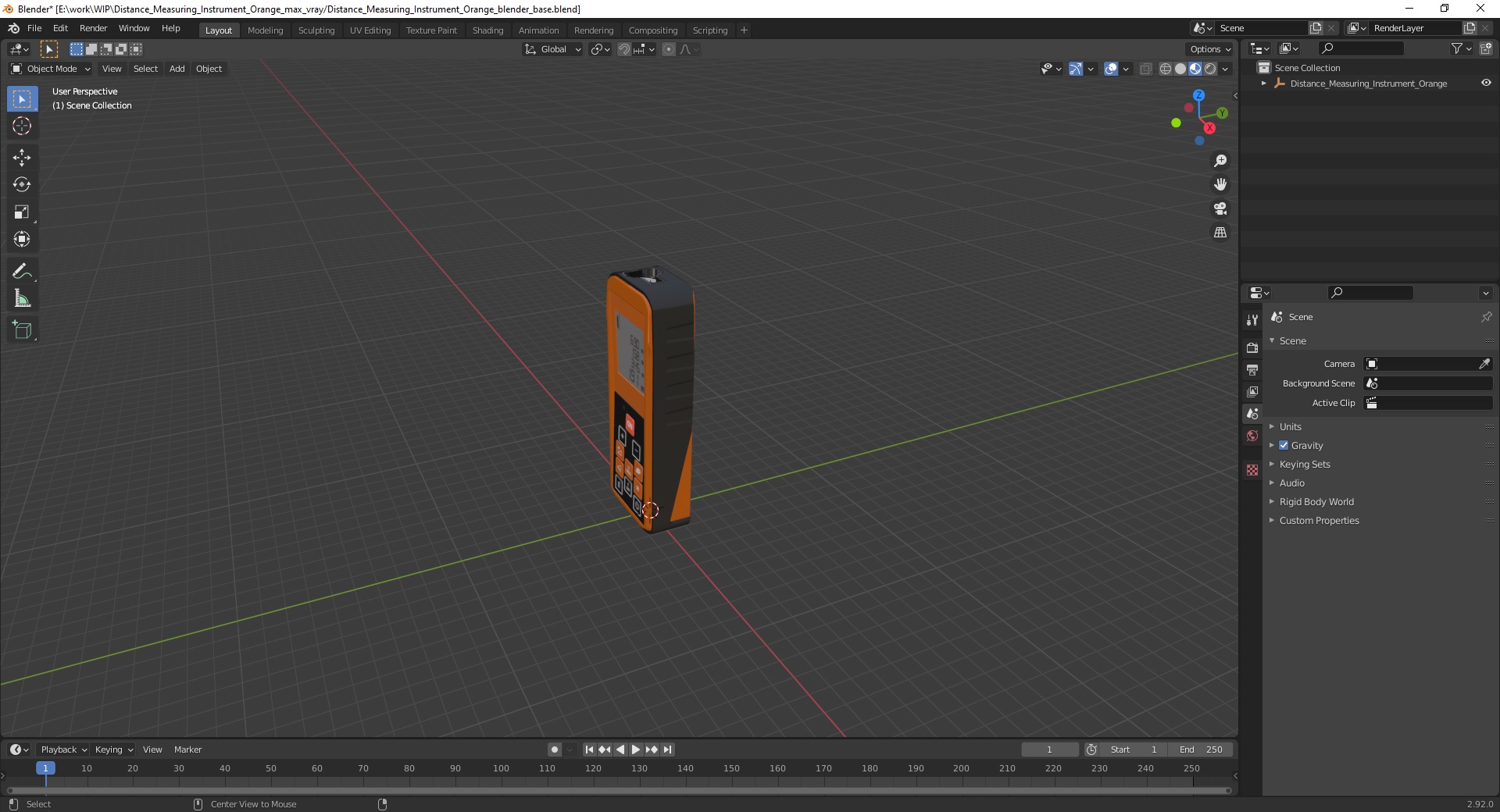Activate the 3D Cursor tool
1500x812 pixels.
[22, 126]
